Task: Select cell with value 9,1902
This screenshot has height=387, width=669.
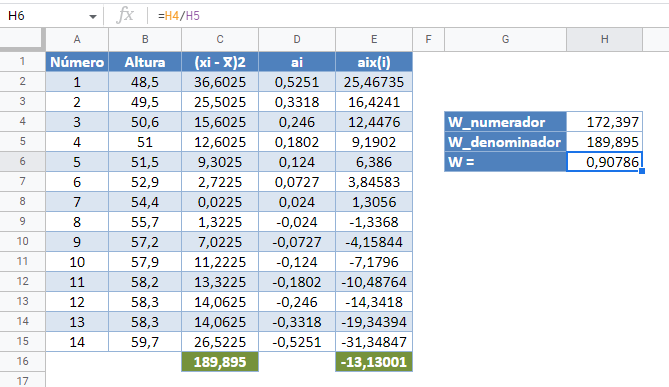Action: (374, 142)
